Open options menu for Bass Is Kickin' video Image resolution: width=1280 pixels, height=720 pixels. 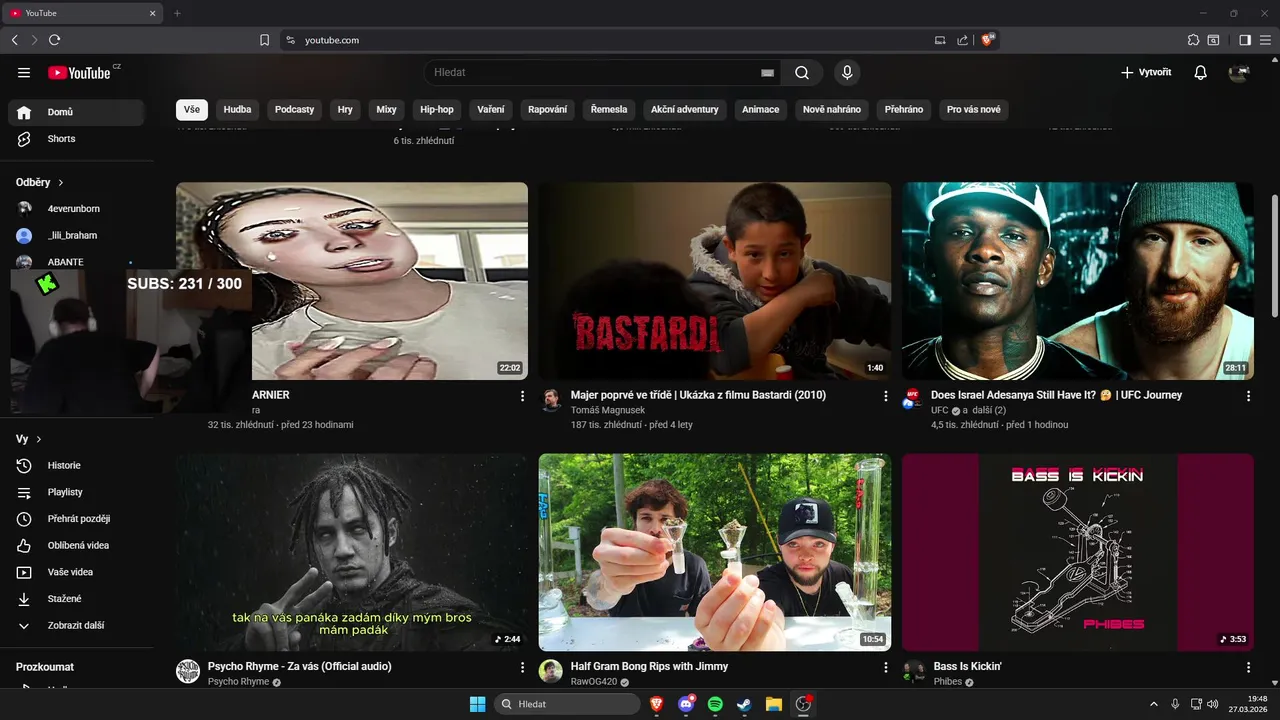[1248, 667]
